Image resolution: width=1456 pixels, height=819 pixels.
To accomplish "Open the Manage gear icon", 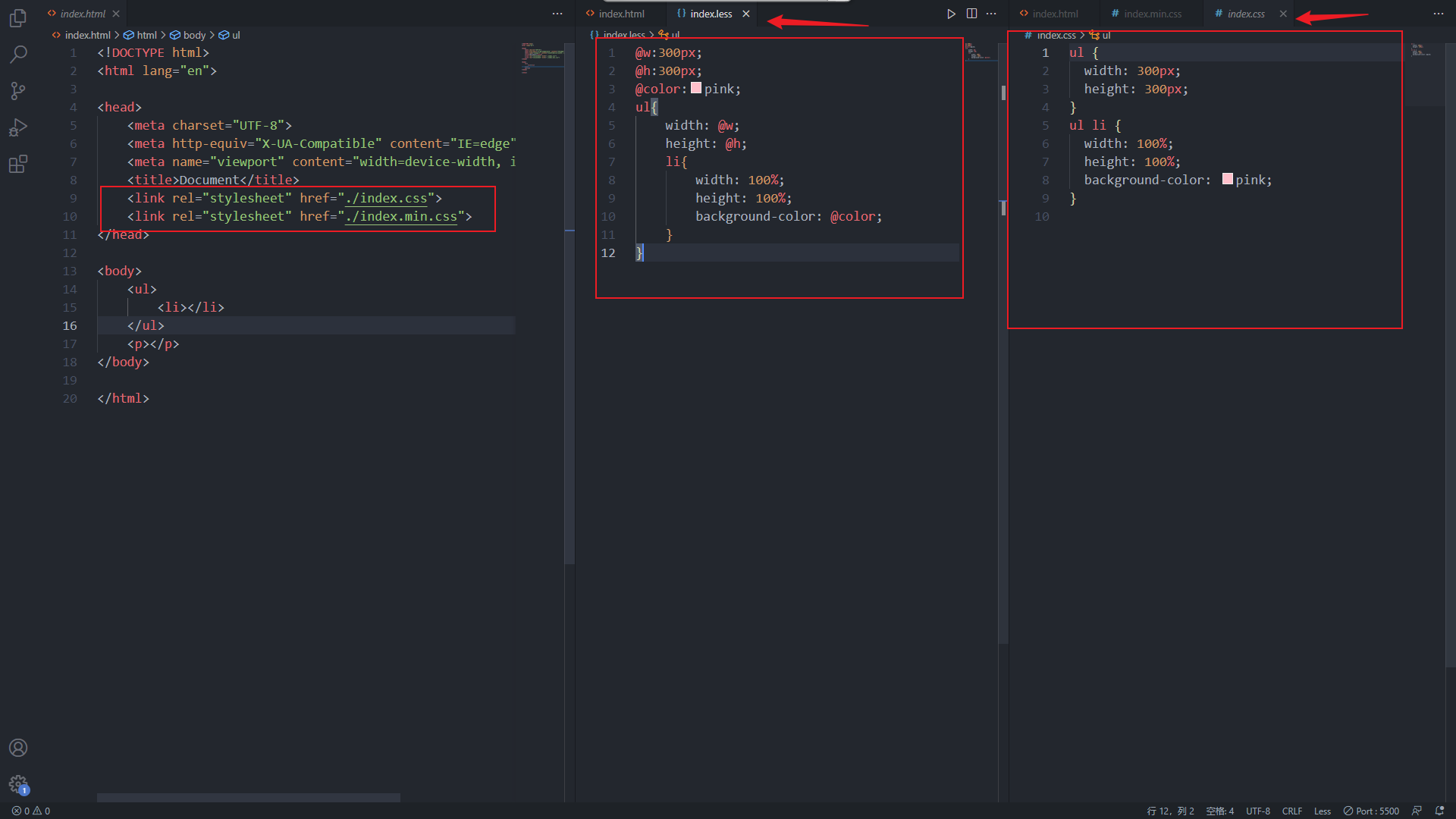I will click(x=18, y=785).
